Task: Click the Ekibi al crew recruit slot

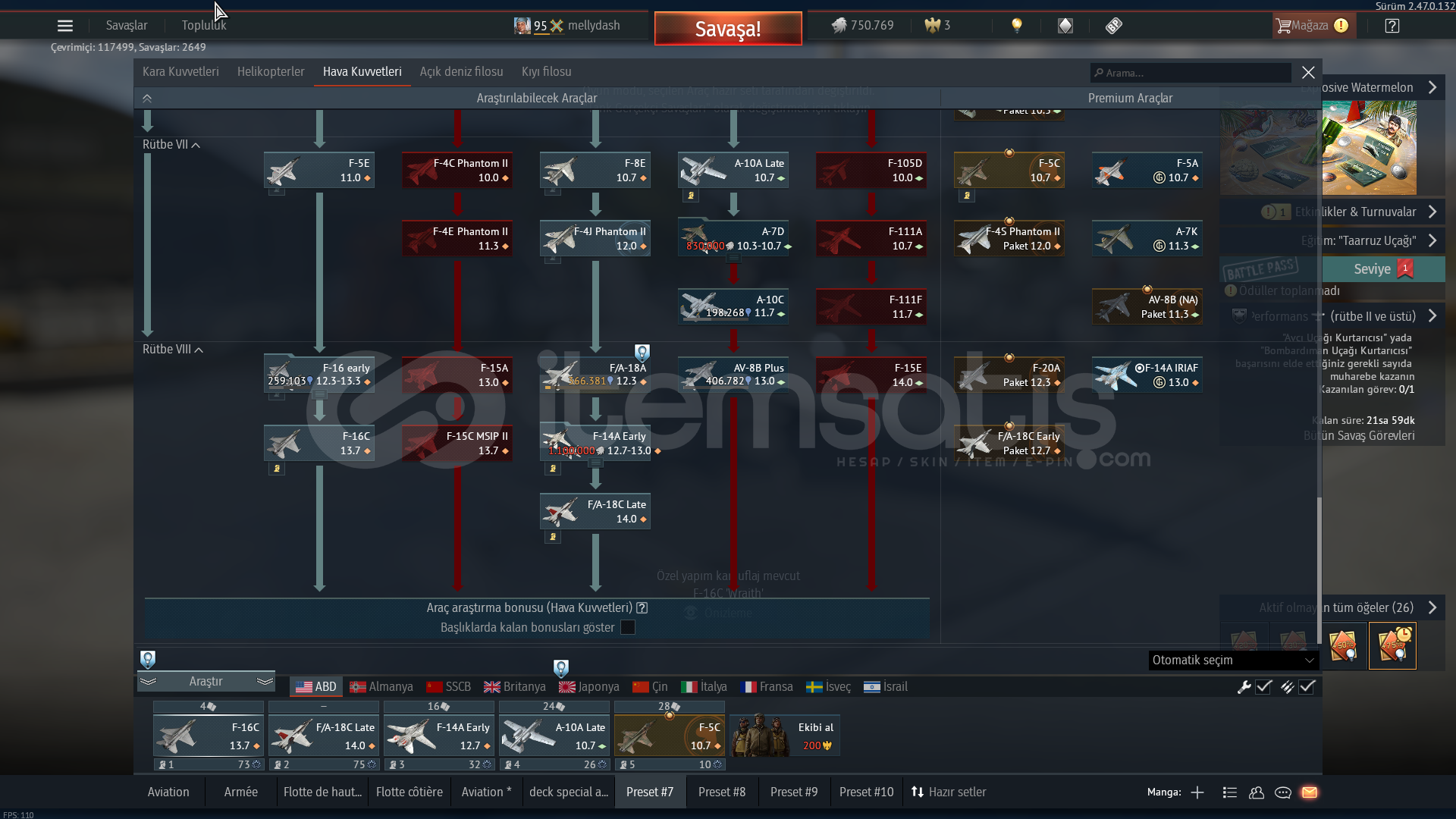Action: [x=784, y=735]
